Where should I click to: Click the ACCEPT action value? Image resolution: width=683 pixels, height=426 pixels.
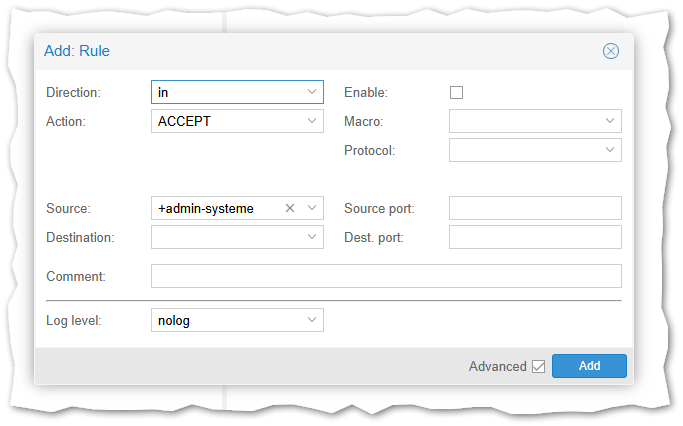(x=185, y=121)
